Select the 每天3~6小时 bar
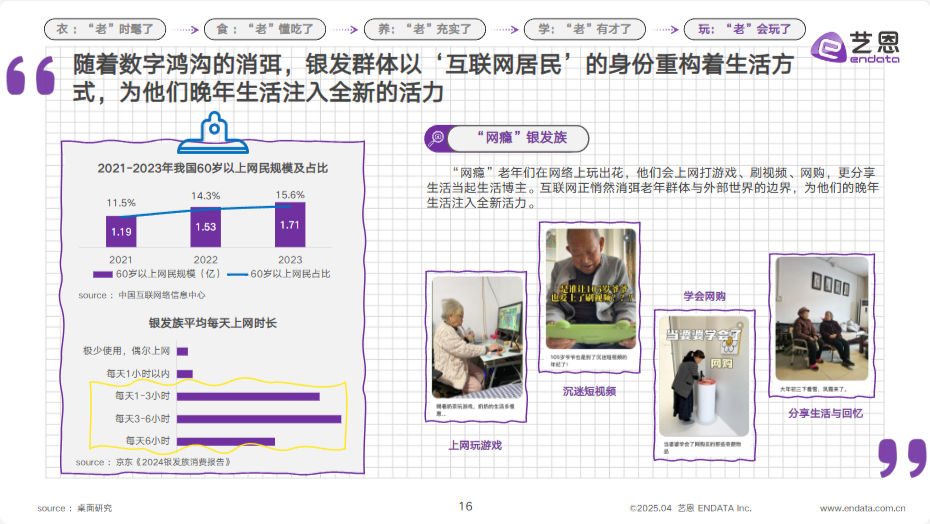This screenshot has height=524, width=930. pyautogui.click(x=259, y=418)
